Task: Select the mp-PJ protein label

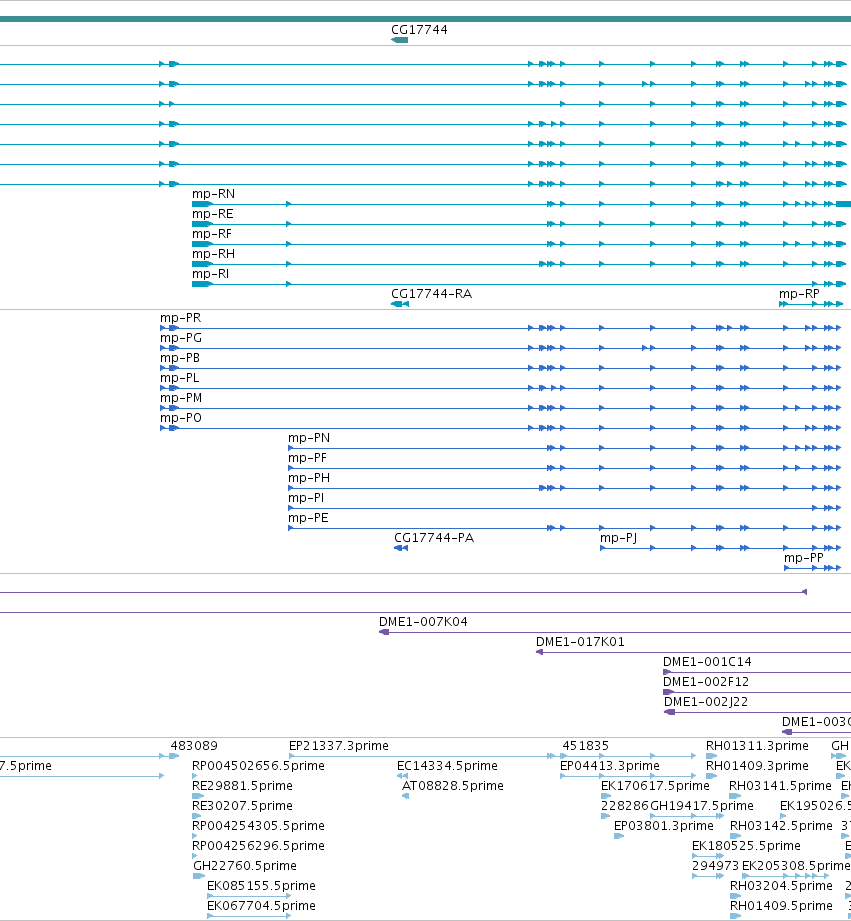Action: 618,537
